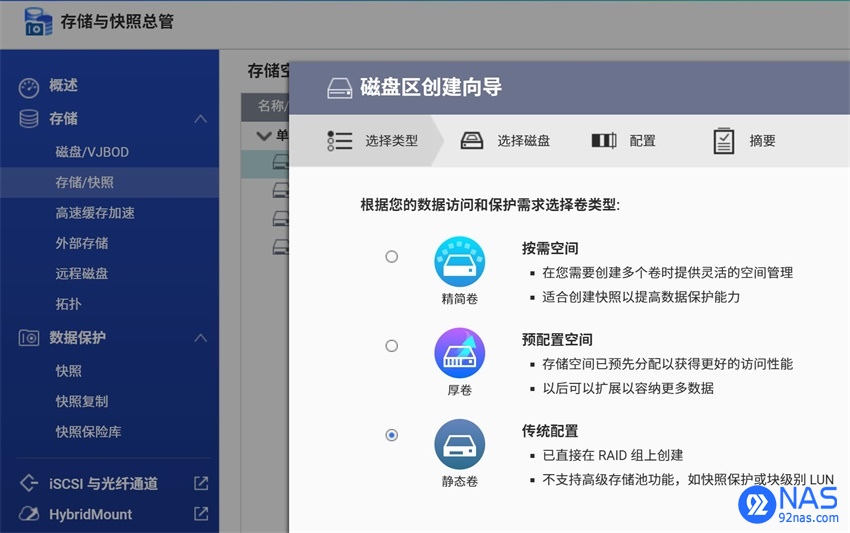Viewport: 850px width, 533px height.
Task: Collapse the storage list tree chevron
Action: [264, 136]
